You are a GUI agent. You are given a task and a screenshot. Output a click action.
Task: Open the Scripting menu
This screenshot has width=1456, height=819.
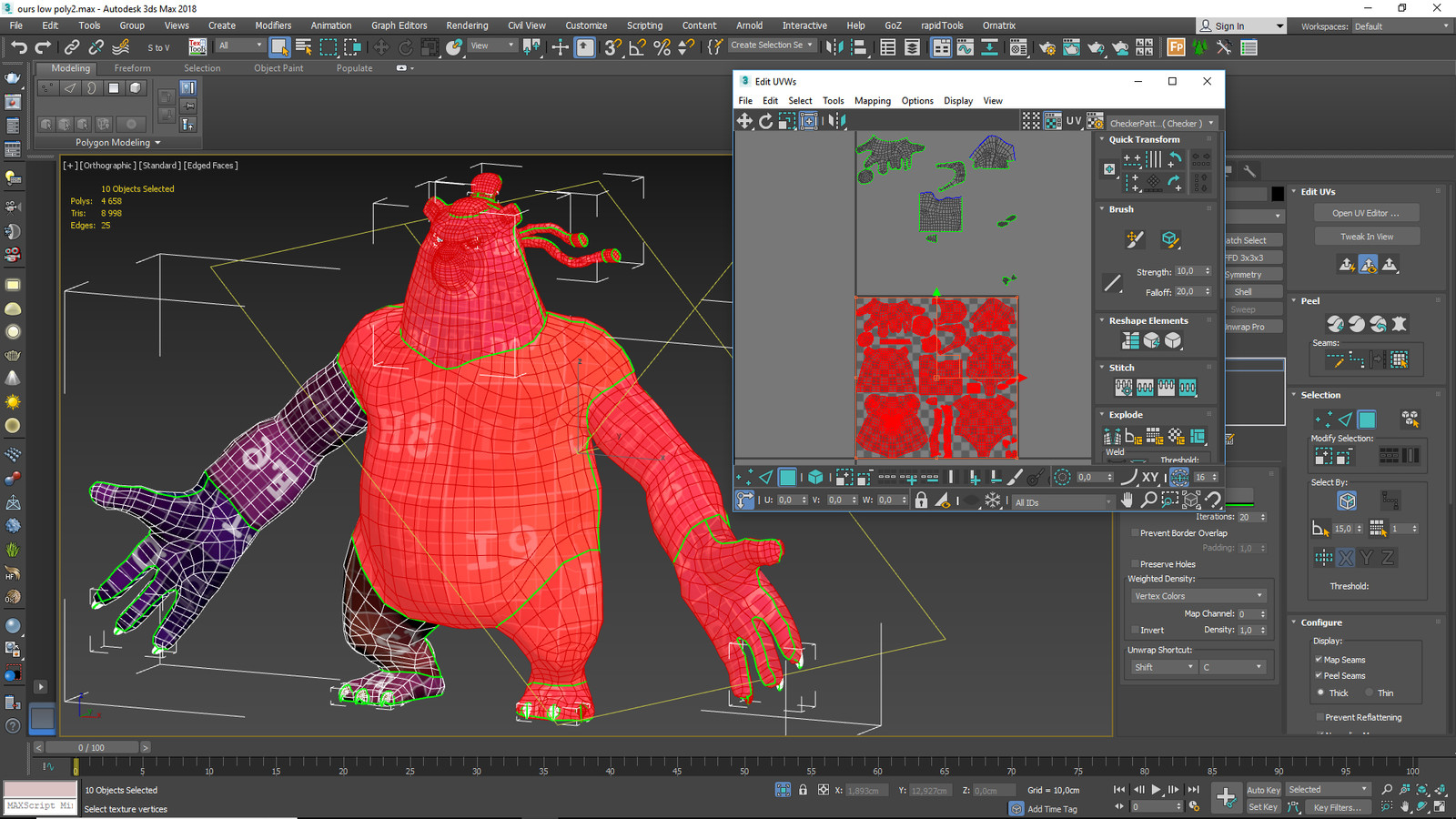tap(644, 25)
